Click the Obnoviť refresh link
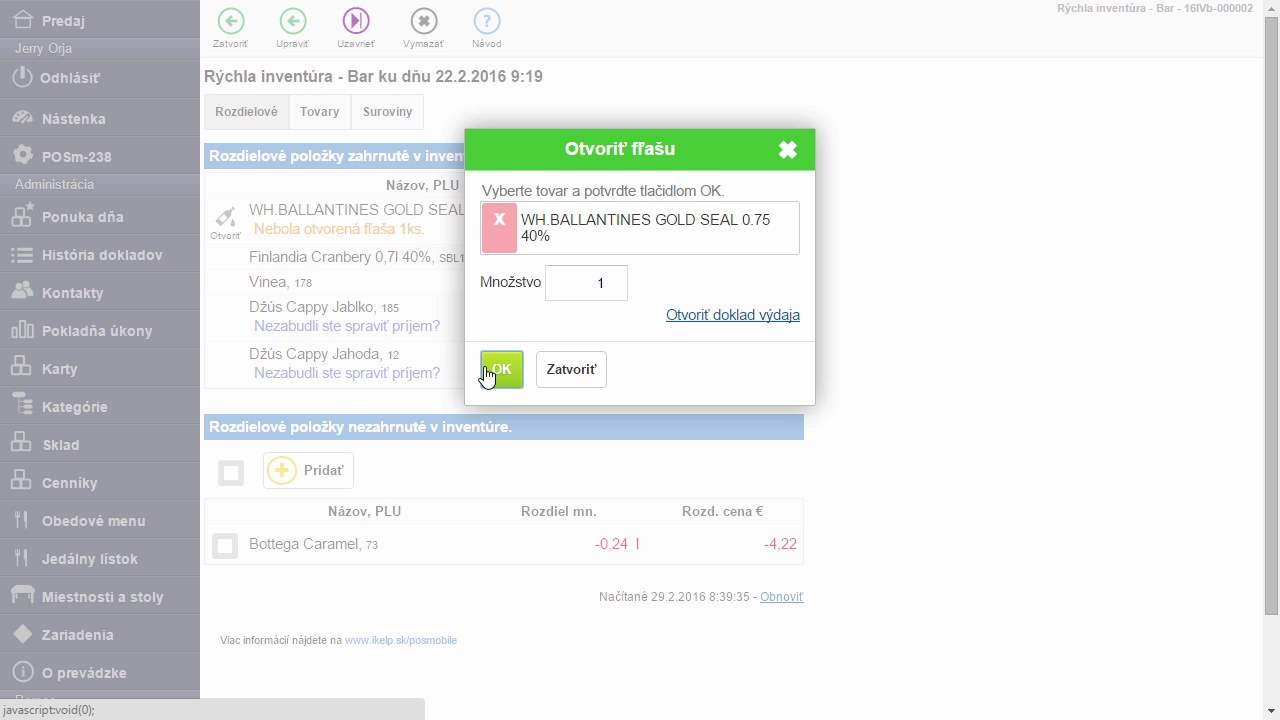 [x=781, y=597]
